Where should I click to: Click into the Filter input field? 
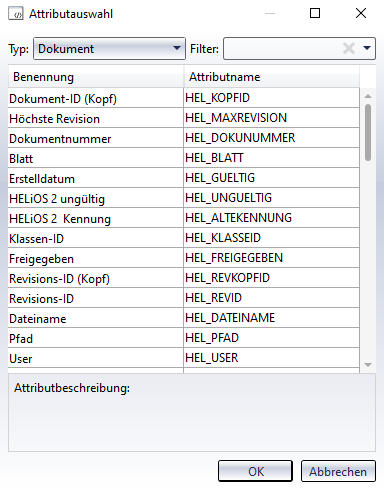pos(283,49)
